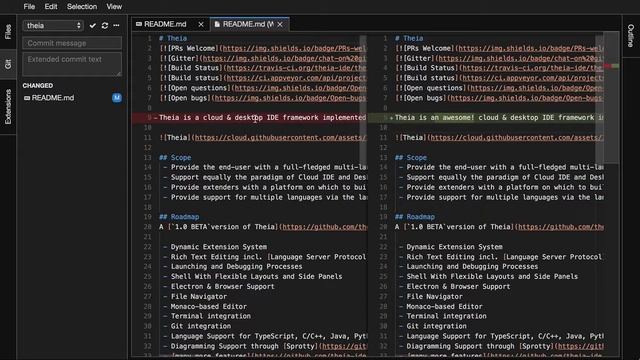Open more Git actions ellipsis menu
Image resolution: width=640 pixels, height=360 pixels.
pyautogui.click(x=116, y=25)
